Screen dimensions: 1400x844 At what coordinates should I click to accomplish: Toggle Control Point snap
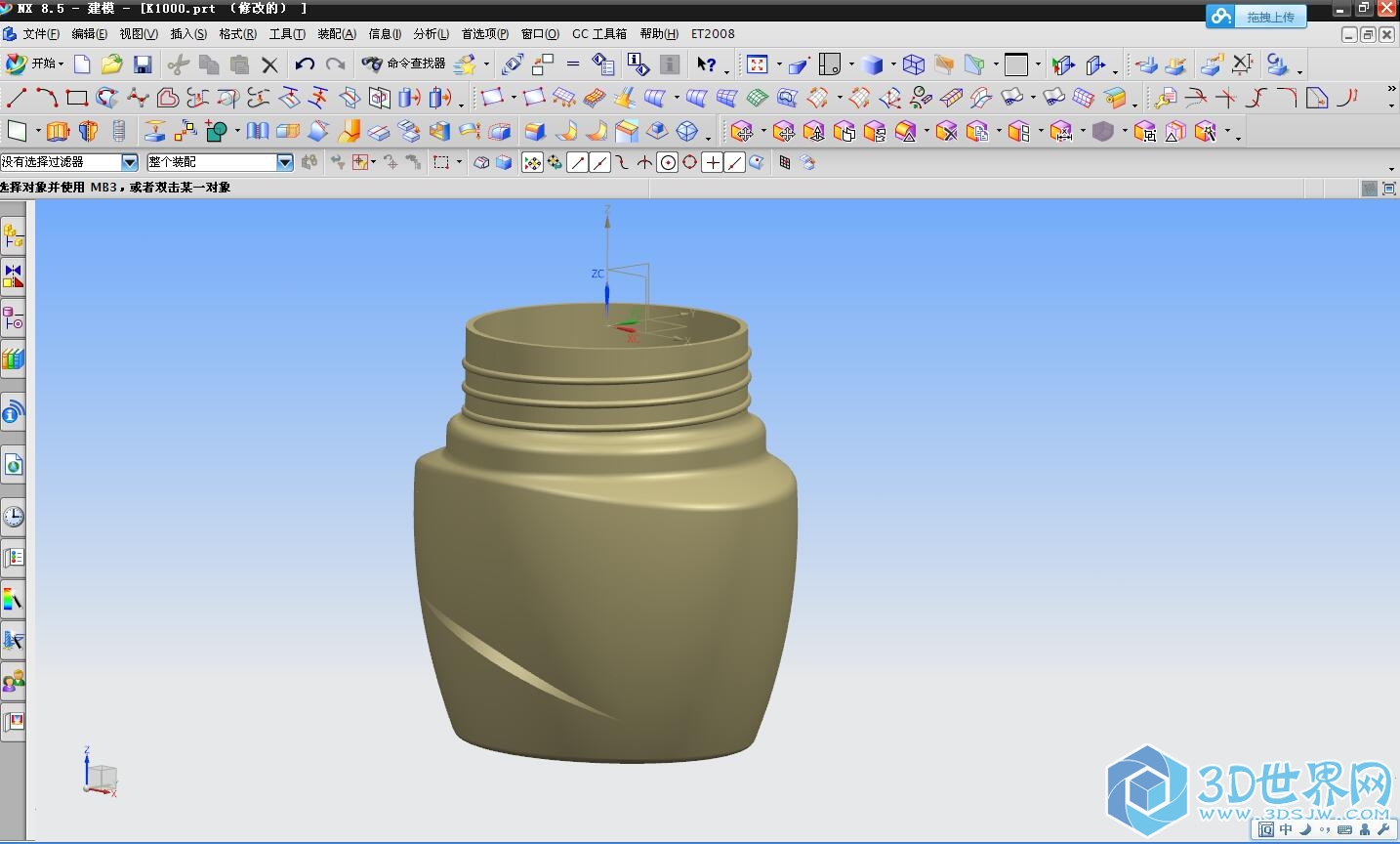click(x=622, y=163)
